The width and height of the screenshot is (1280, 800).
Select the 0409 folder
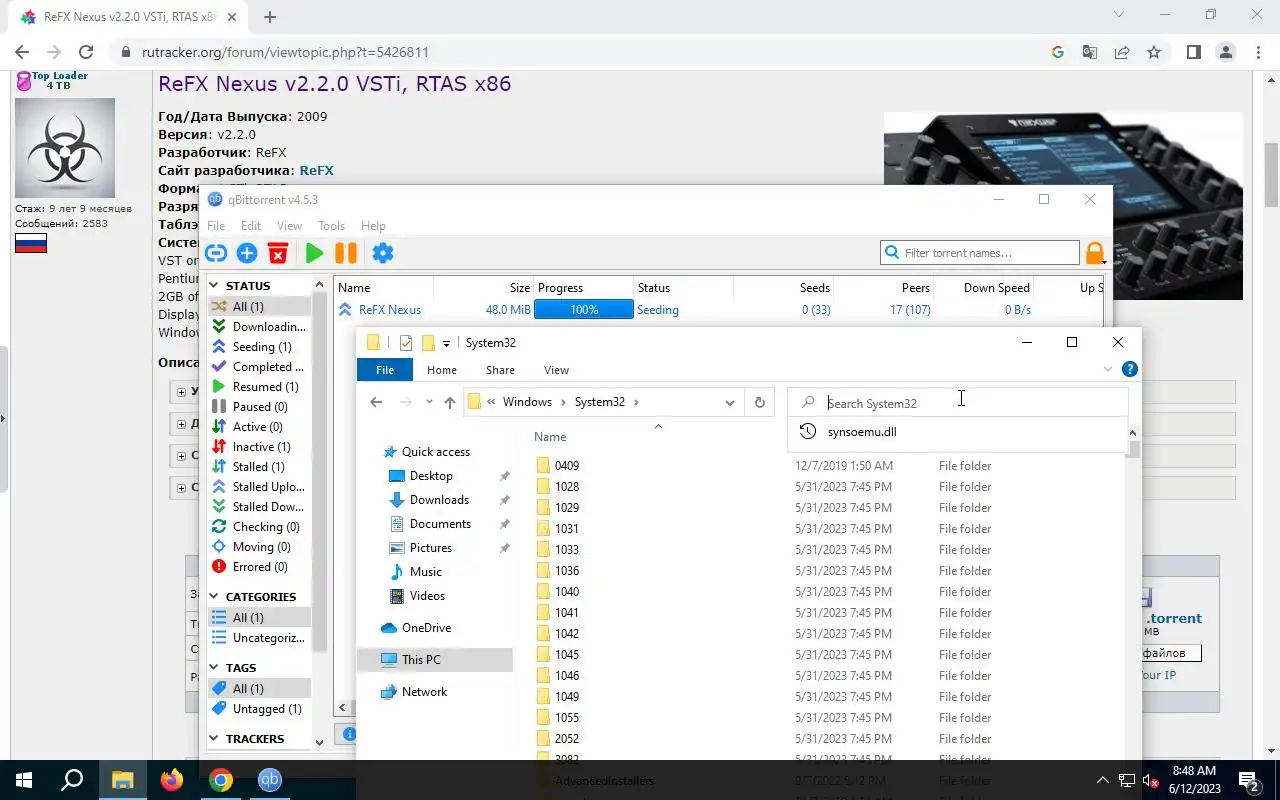pos(567,466)
